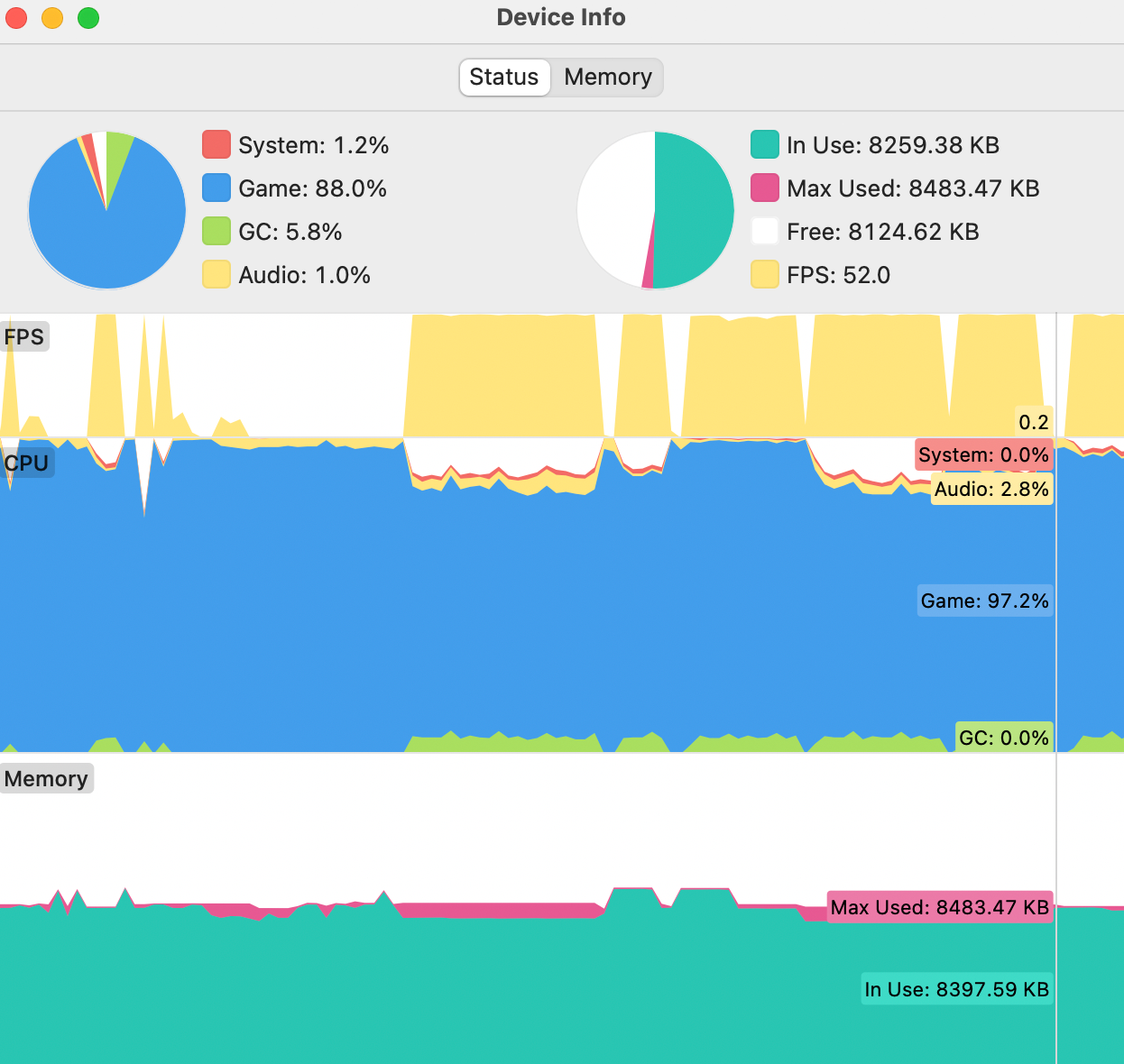Viewport: 1124px width, 1064px height.
Task: Click the 'Game: 88.0%' legend text
Action: (x=312, y=188)
